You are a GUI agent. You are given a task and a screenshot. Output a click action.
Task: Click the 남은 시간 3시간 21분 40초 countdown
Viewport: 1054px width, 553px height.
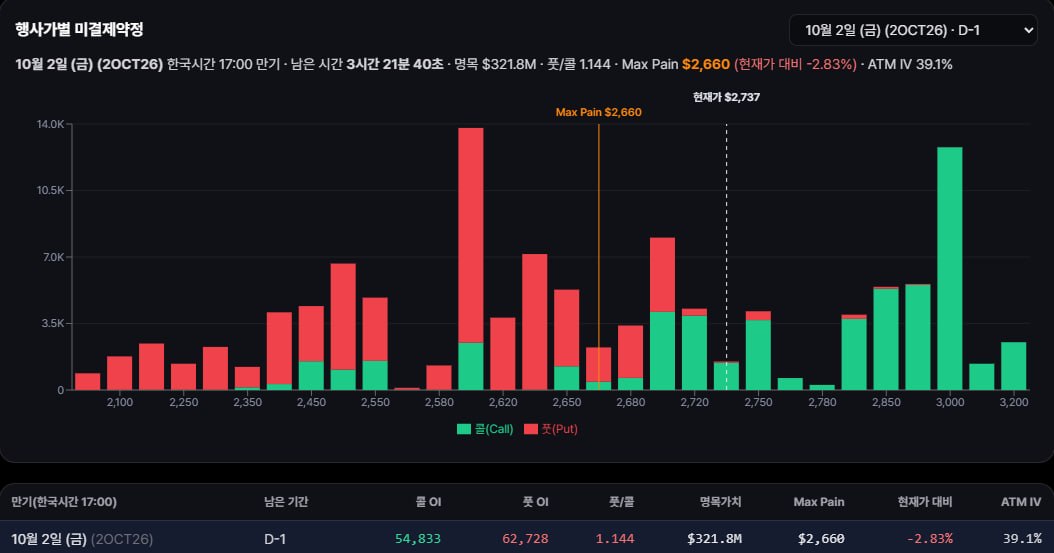(x=367, y=65)
